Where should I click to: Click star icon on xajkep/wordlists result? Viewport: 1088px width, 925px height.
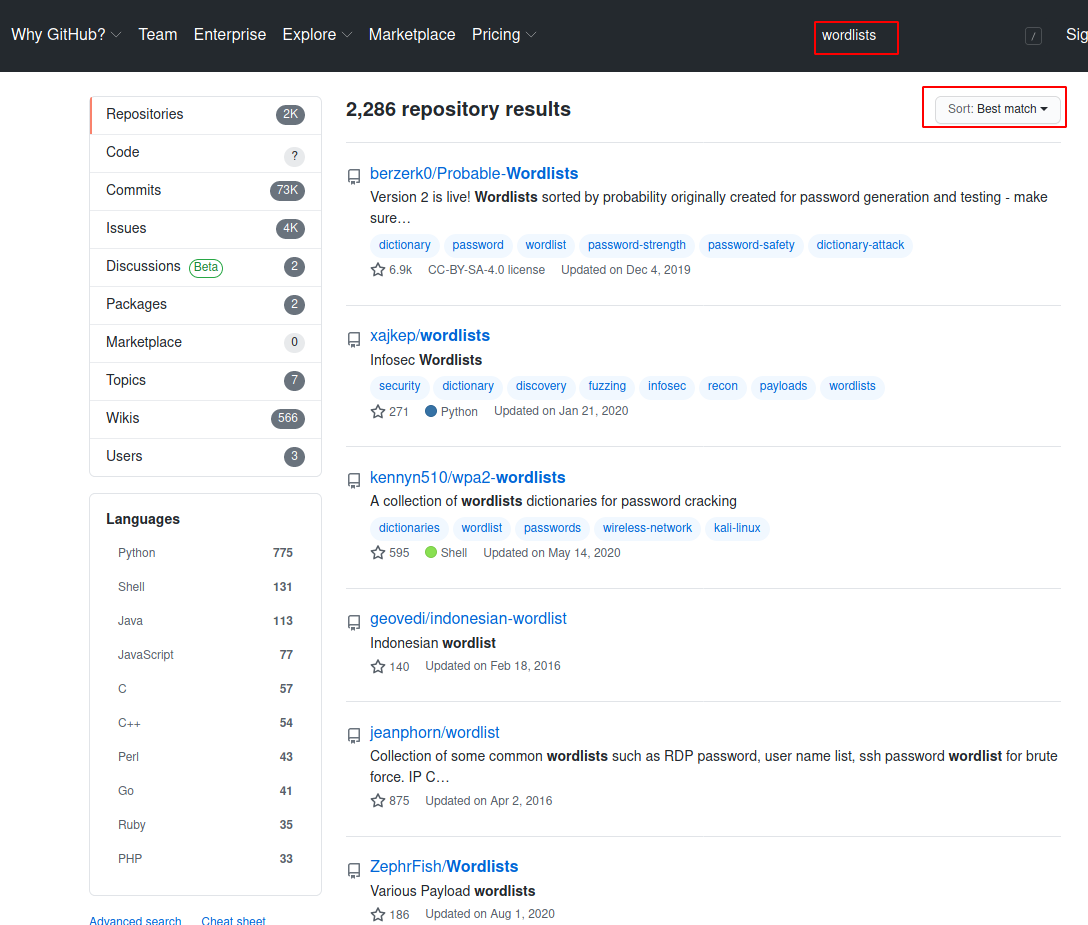[378, 411]
